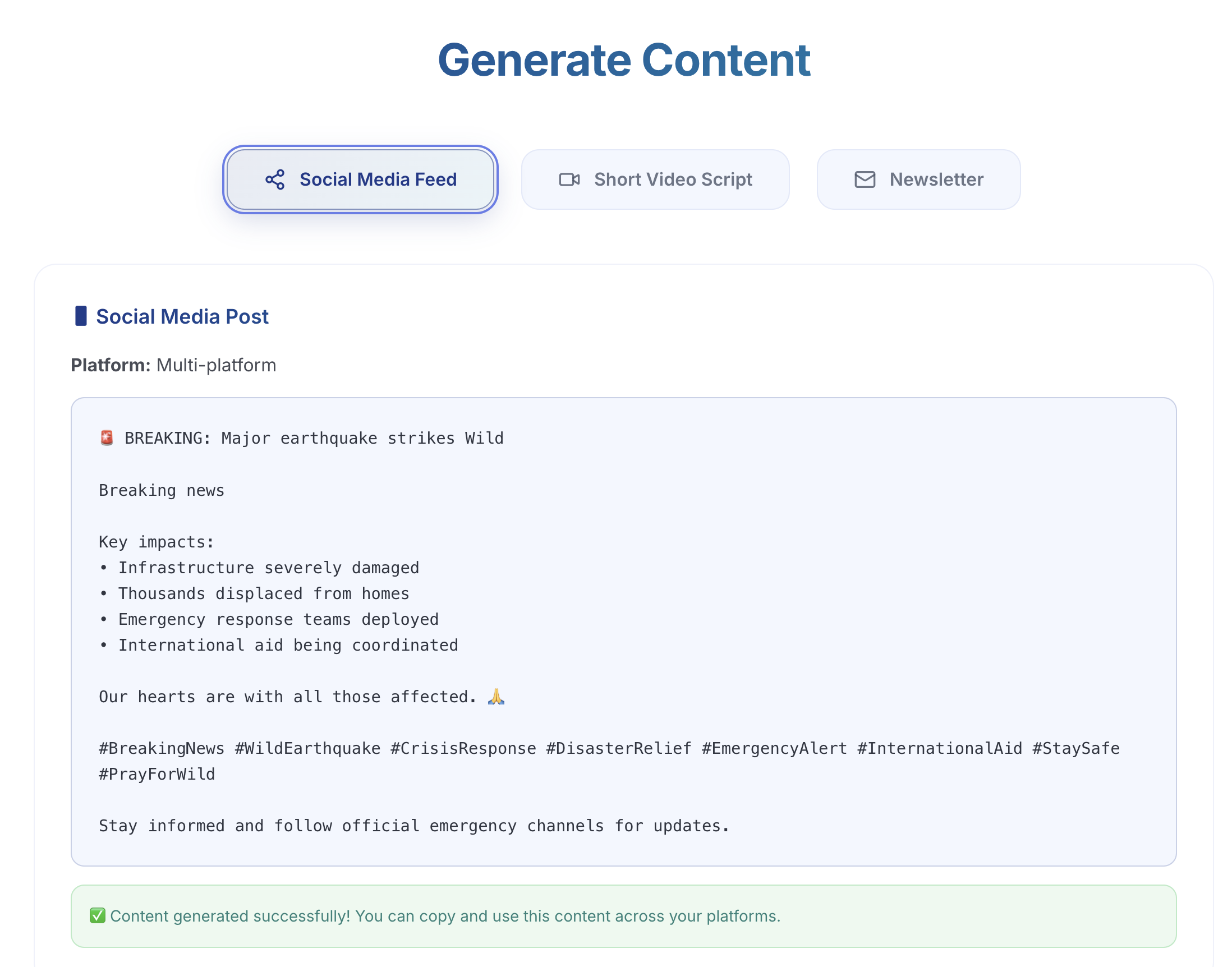Click the #DisasterRelief hashtag
1232x967 pixels.
pos(618,748)
